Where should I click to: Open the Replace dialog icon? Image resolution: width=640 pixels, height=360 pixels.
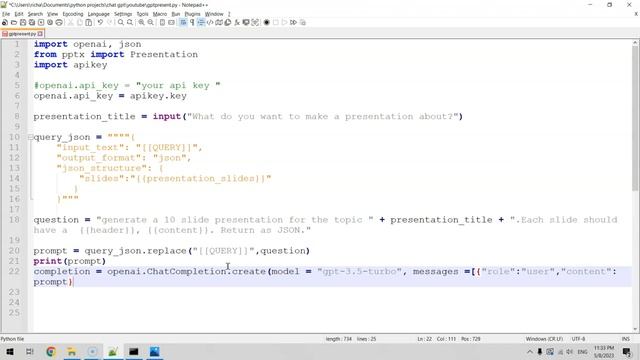coord(130,22)
